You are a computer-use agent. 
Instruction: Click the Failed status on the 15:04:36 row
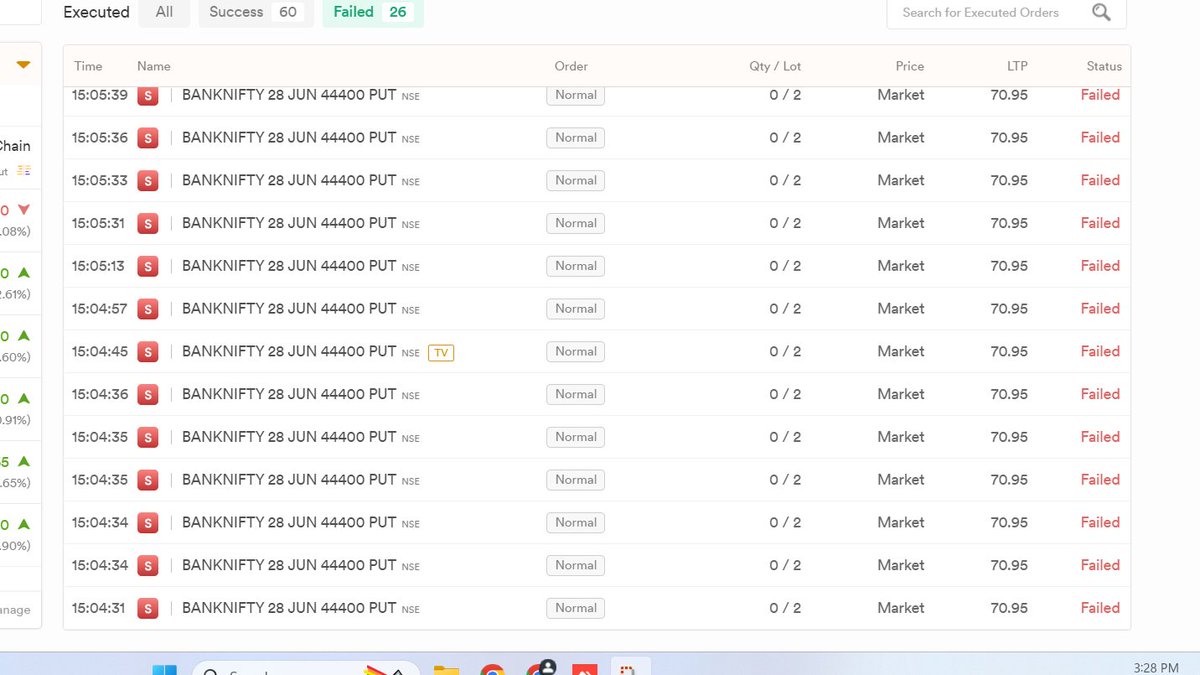pos(1100,394)
